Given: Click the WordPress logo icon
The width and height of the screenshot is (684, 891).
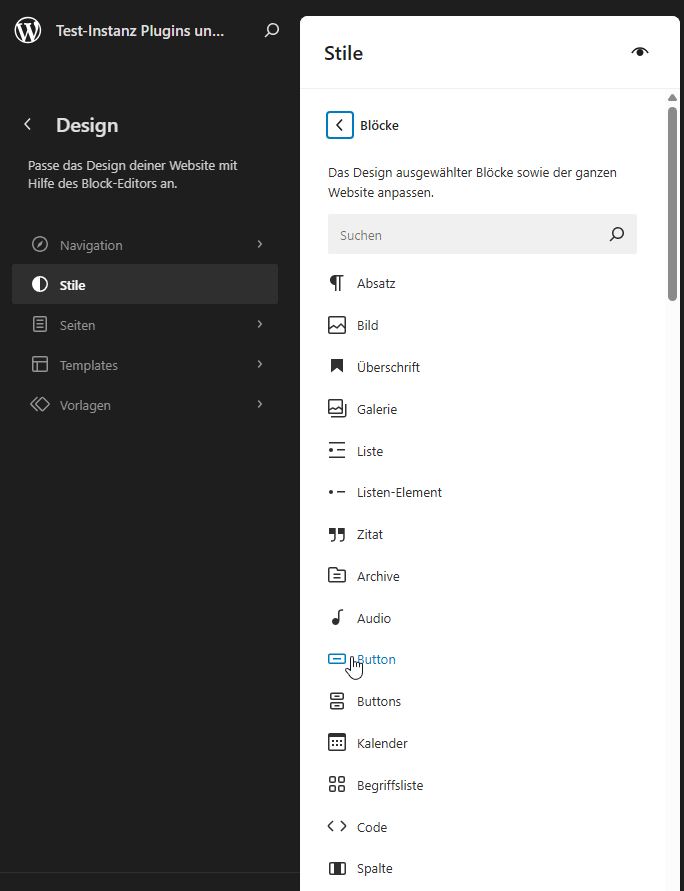Looking at the screenshot, I should 27,30.
